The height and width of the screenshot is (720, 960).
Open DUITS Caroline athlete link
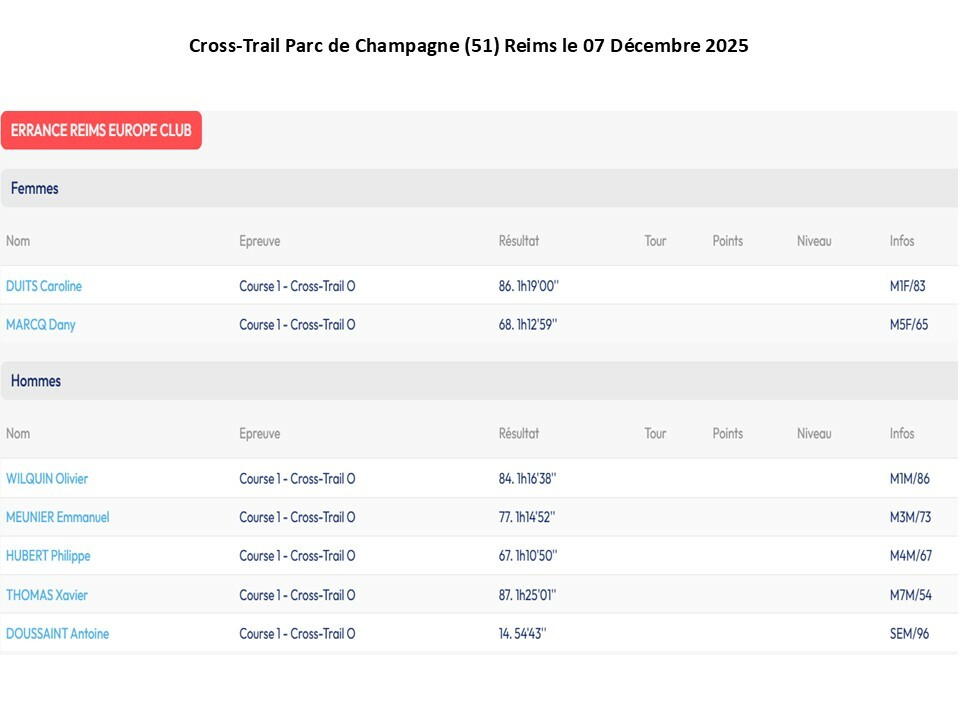(44, 286)
